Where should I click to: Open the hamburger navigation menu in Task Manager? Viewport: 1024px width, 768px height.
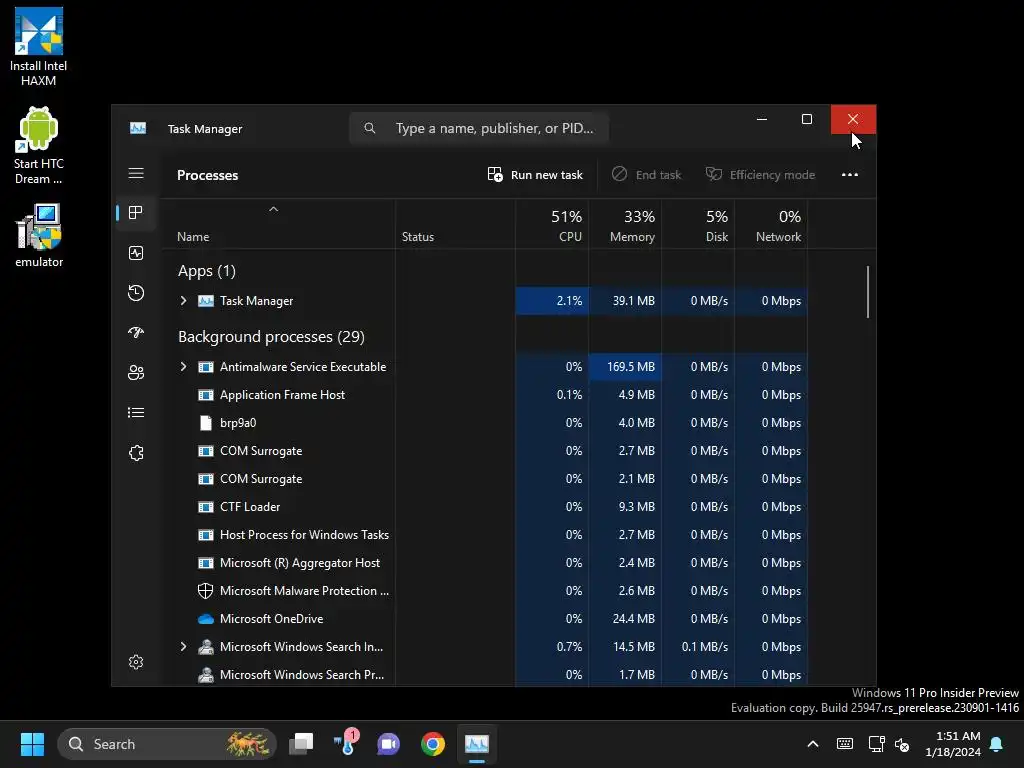136,173
